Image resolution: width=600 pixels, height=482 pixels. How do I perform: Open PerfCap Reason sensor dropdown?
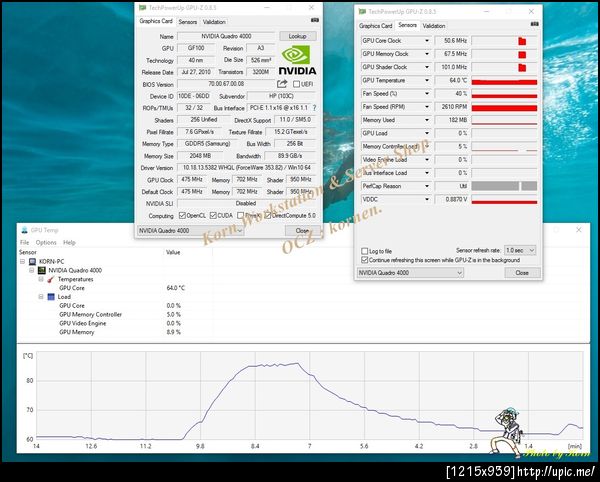pyautogui.click(x=427, y=186)
